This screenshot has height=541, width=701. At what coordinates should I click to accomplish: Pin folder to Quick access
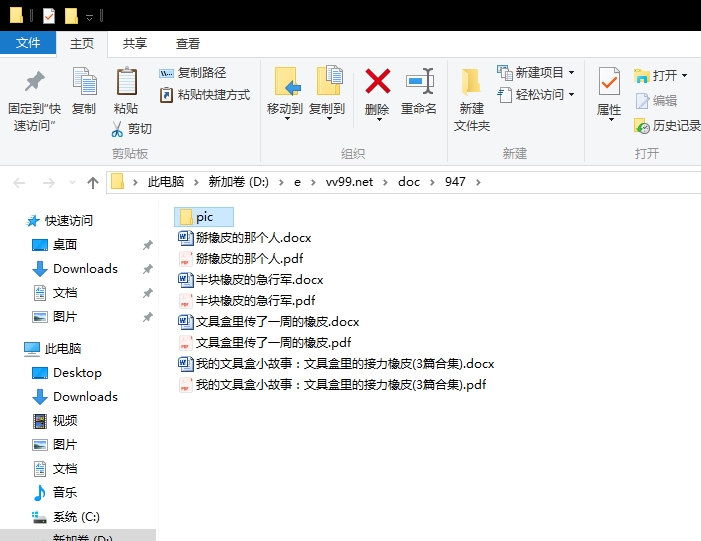[x=34, y=100]
